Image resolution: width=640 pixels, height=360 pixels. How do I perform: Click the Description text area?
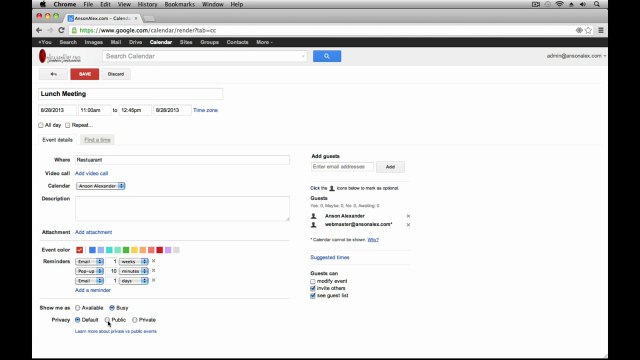point(182,209)
